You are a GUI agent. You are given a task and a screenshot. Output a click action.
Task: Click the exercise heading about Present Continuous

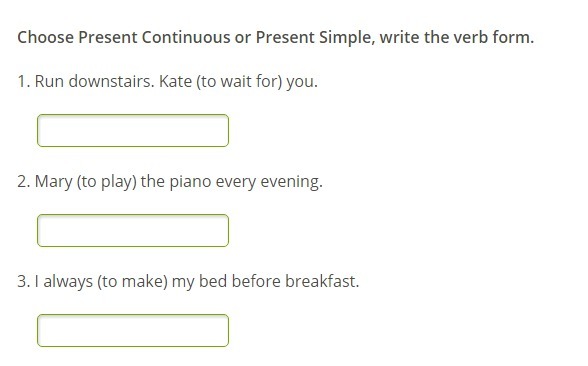(276, 38)
